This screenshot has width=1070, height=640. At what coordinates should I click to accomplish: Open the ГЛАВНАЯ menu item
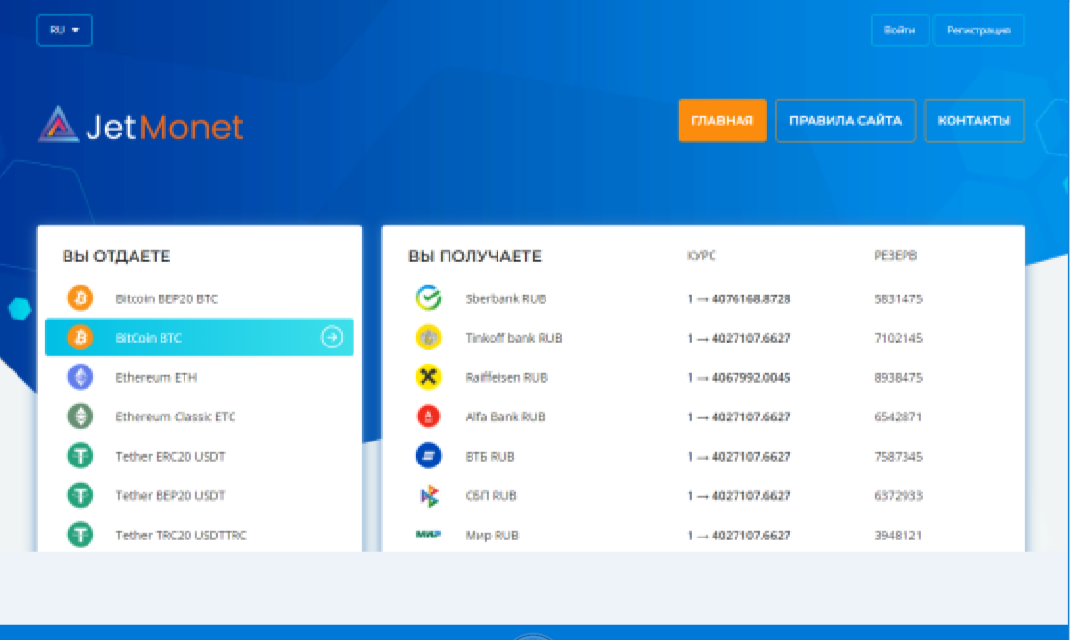(x=722, y=121)
